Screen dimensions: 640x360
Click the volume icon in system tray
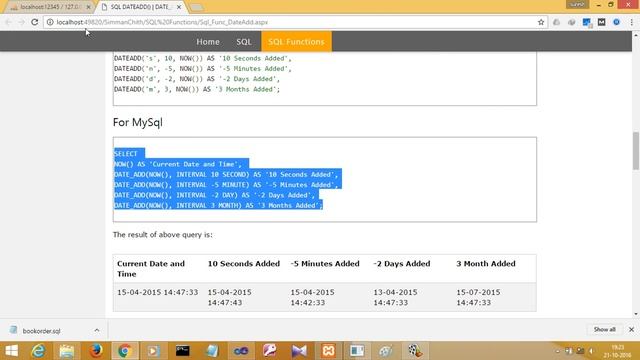pos(590,351)
